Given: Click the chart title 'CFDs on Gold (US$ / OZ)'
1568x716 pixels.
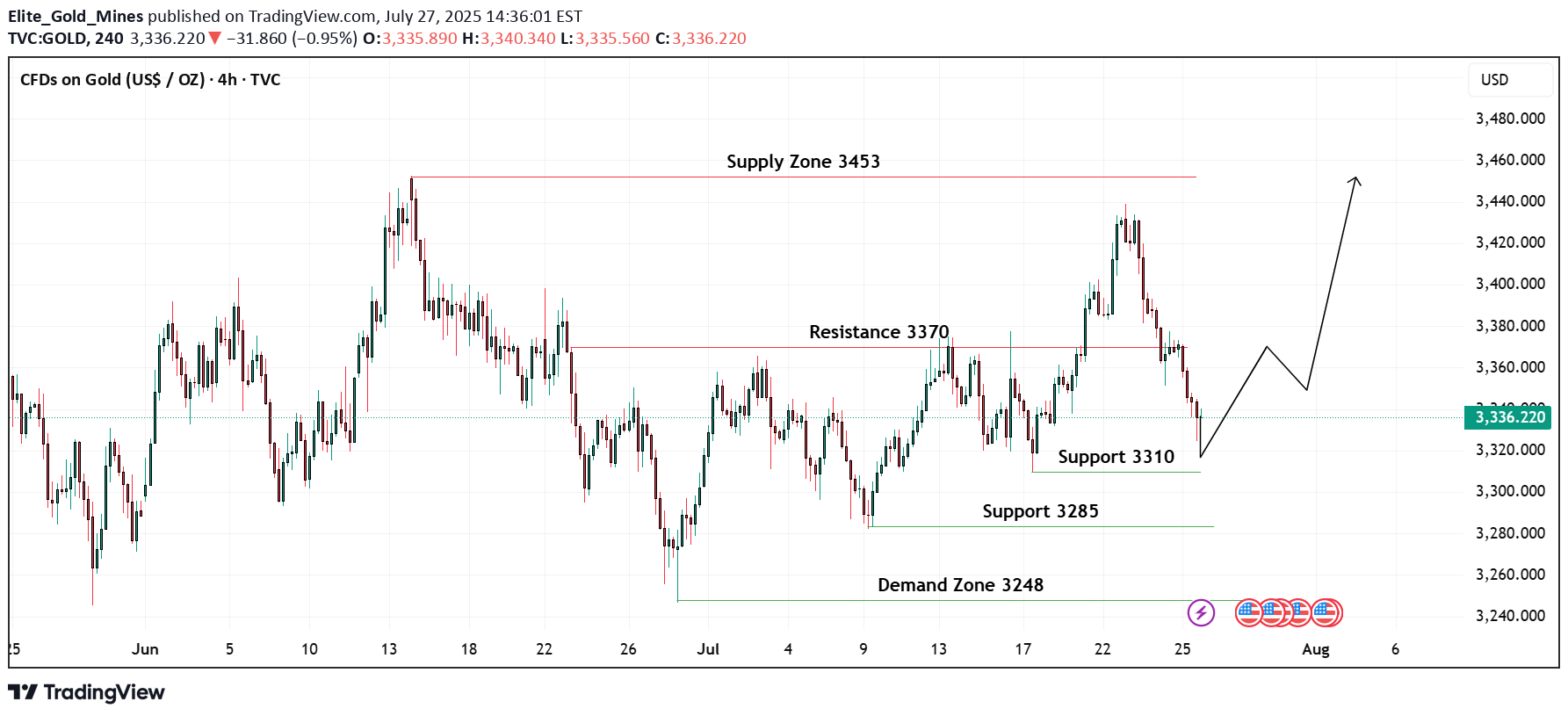Looking at the screenshot, I should (x=112, y=80).
